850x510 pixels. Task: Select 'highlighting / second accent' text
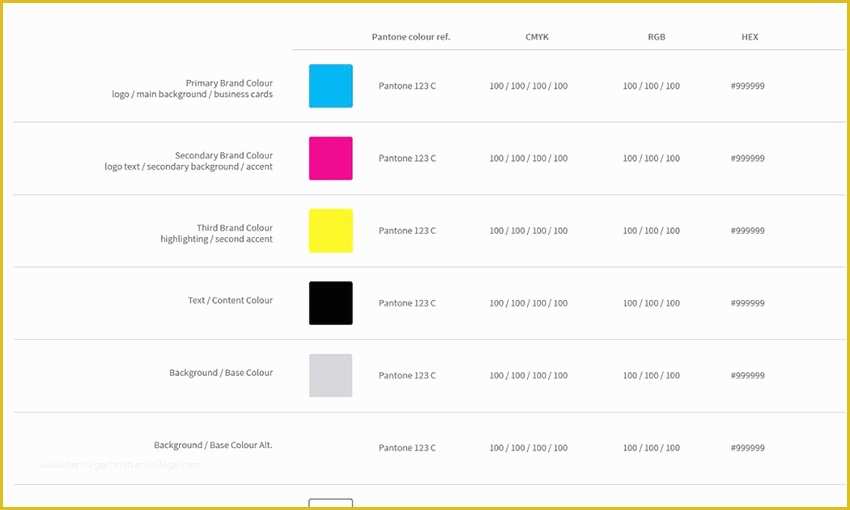pyautogui.click(x=216, y=239)
